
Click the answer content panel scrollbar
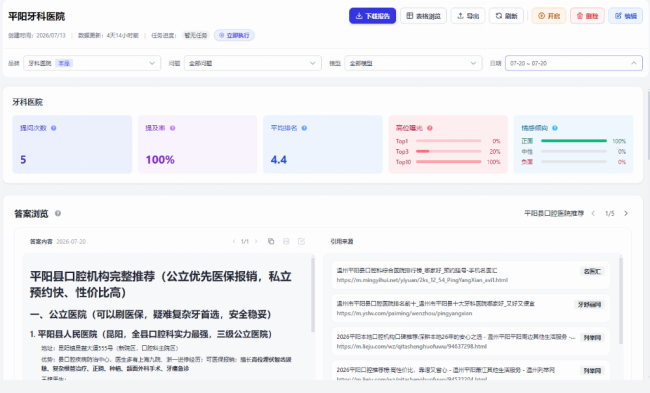click(313, 294)
